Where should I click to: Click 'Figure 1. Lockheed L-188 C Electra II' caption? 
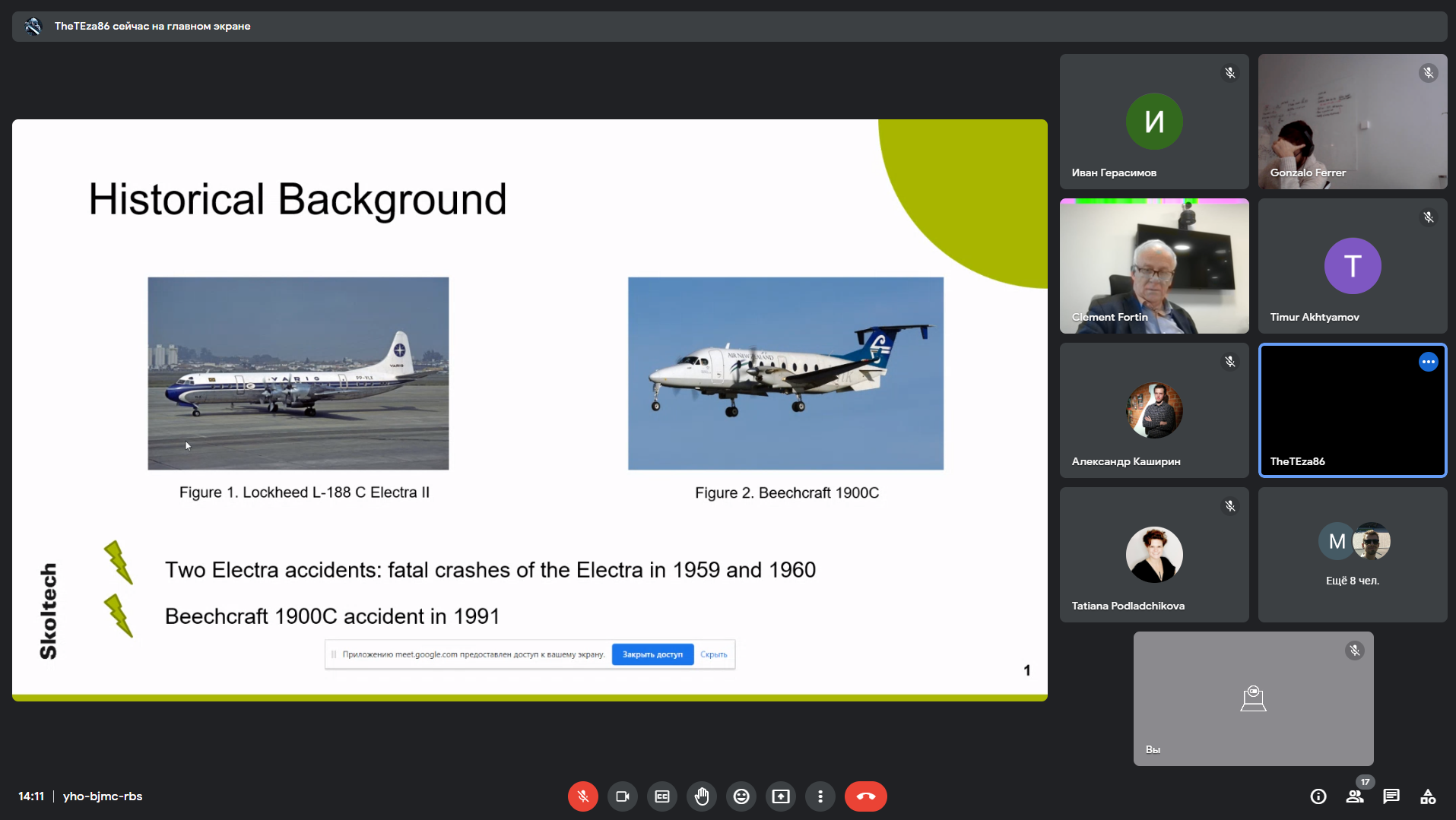click(304, 492)
